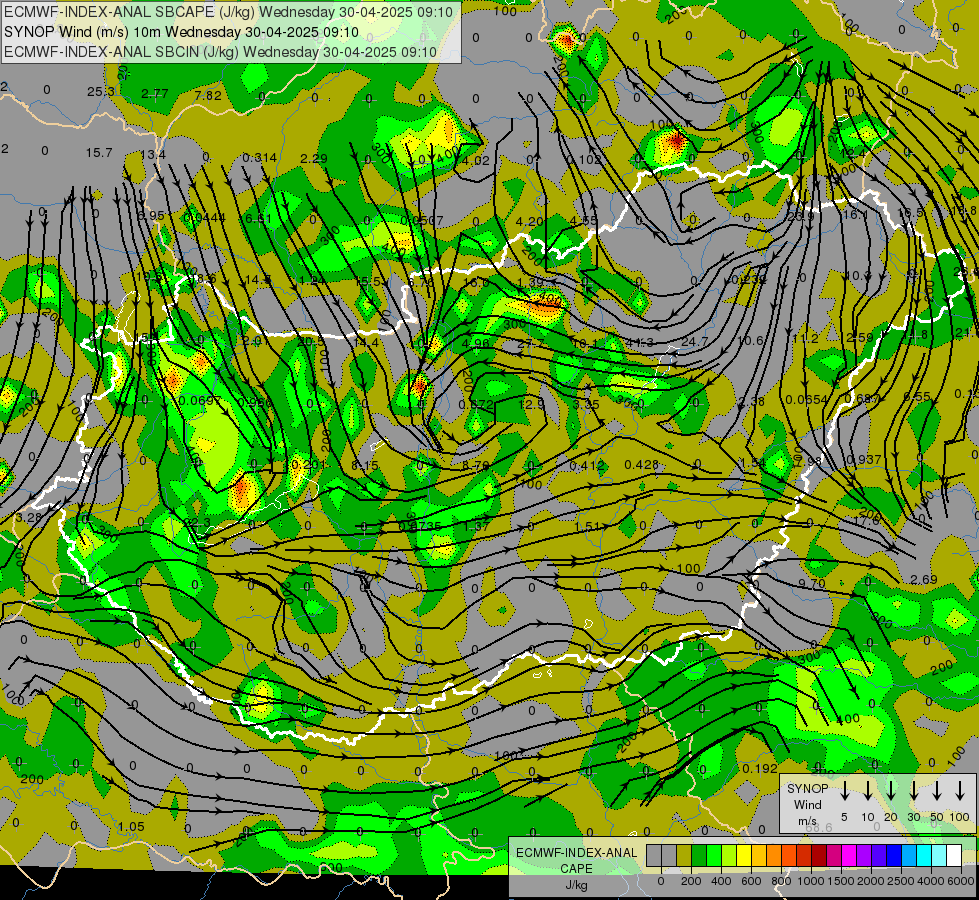This screenshot has width=979, height=900.
Task: Select the pure blue CAPE legend swatch
Action: pyautogui.click(x=893, y=856)
